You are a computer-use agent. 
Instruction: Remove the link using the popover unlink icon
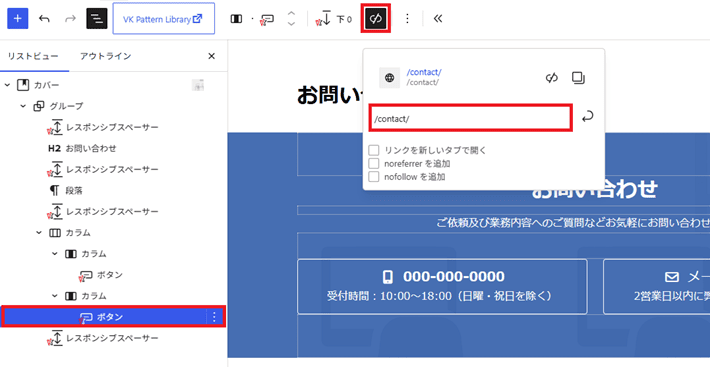click(x=551, y=78)
